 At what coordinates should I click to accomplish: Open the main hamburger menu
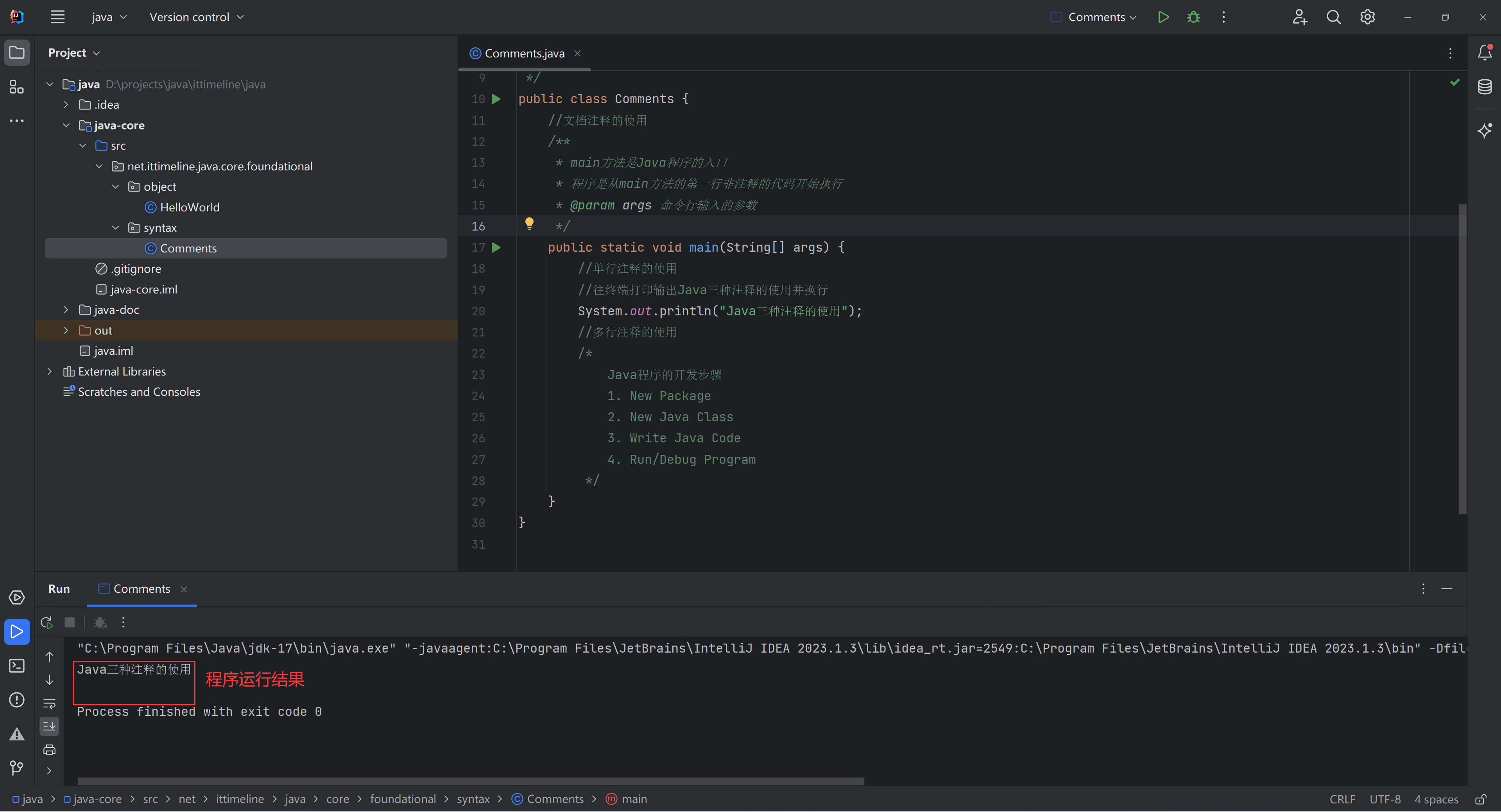pos(57,17)
